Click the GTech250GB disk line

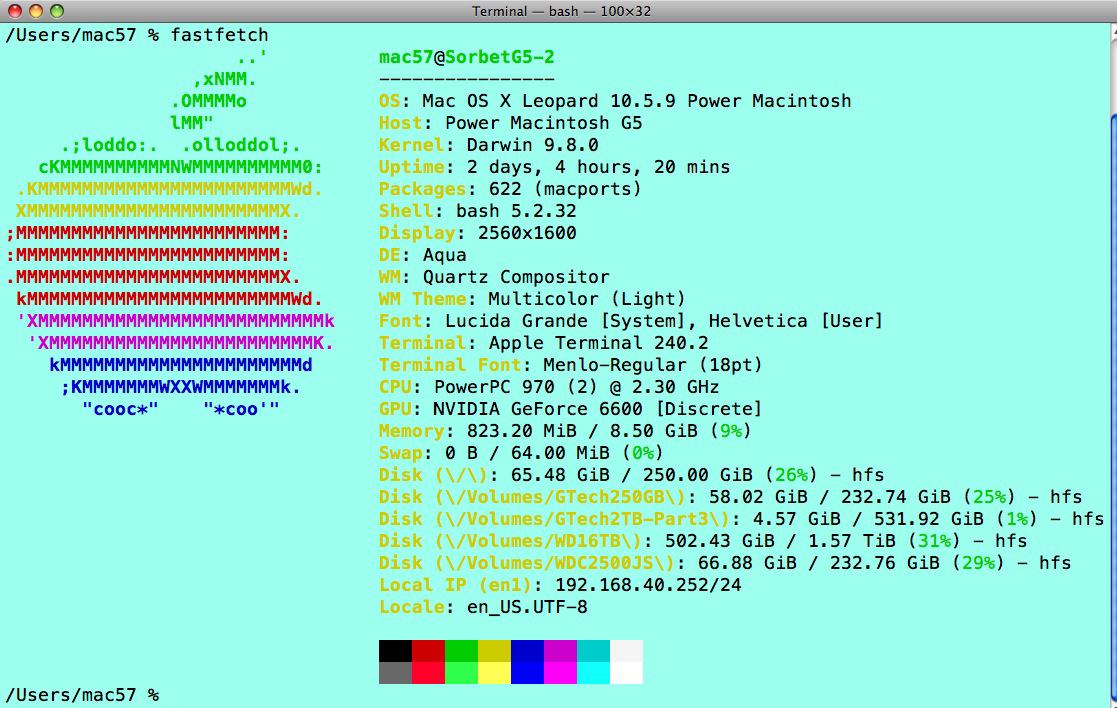pos(730,497)
